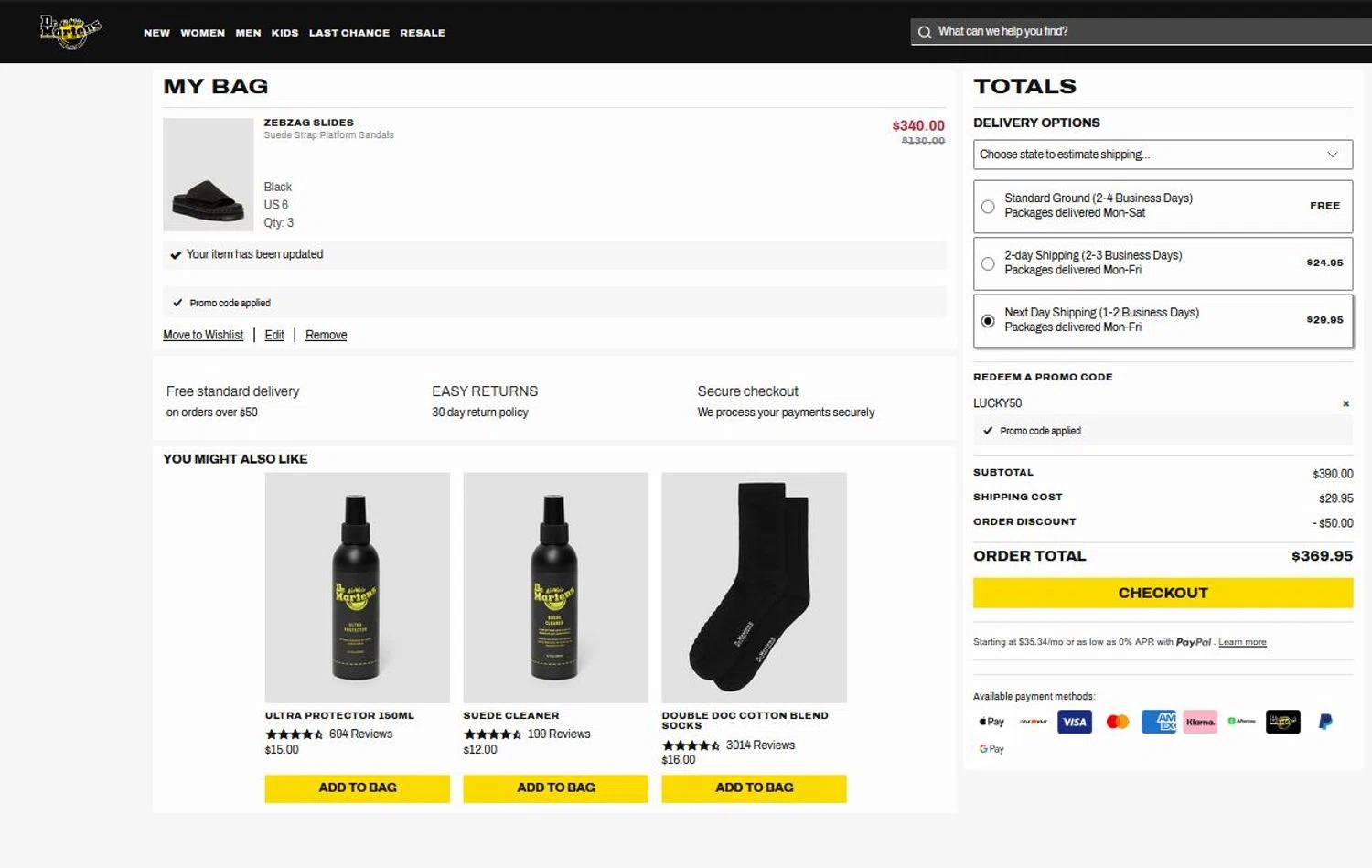Click the PayPal payment method icon
Viewport: 1372px width, 868px height.
tap(1325, 722)
